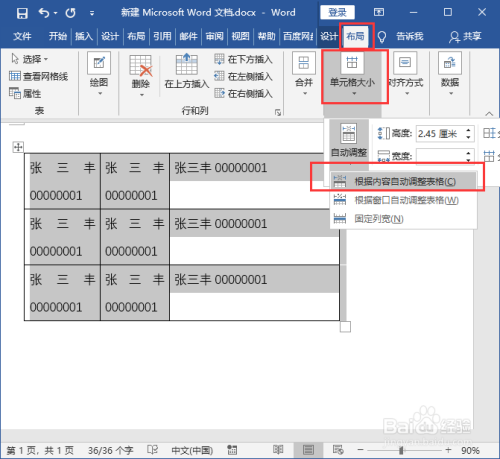The image size is (500, 459).
Task: Collapse the ribbon chevron
Action: click(489, 114)
